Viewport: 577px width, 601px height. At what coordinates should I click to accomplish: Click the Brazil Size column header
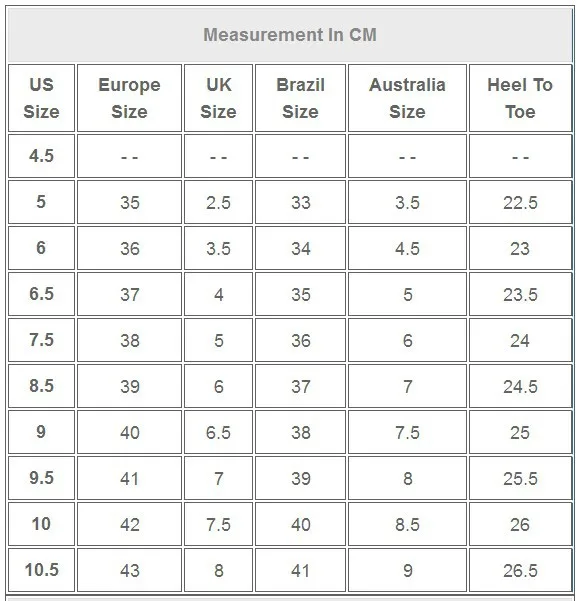click(300, 98)
